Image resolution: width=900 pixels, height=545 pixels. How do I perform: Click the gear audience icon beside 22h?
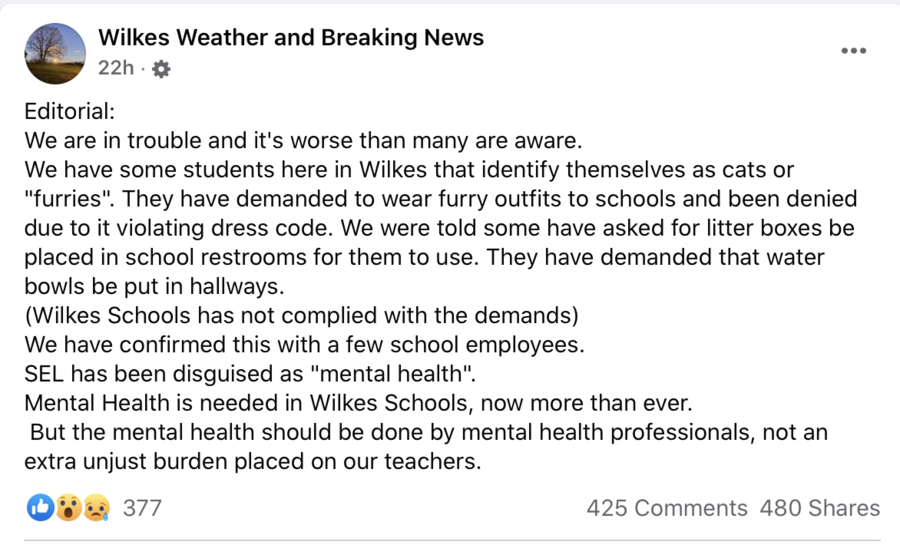pyautogui.click(x=161, y=69)
